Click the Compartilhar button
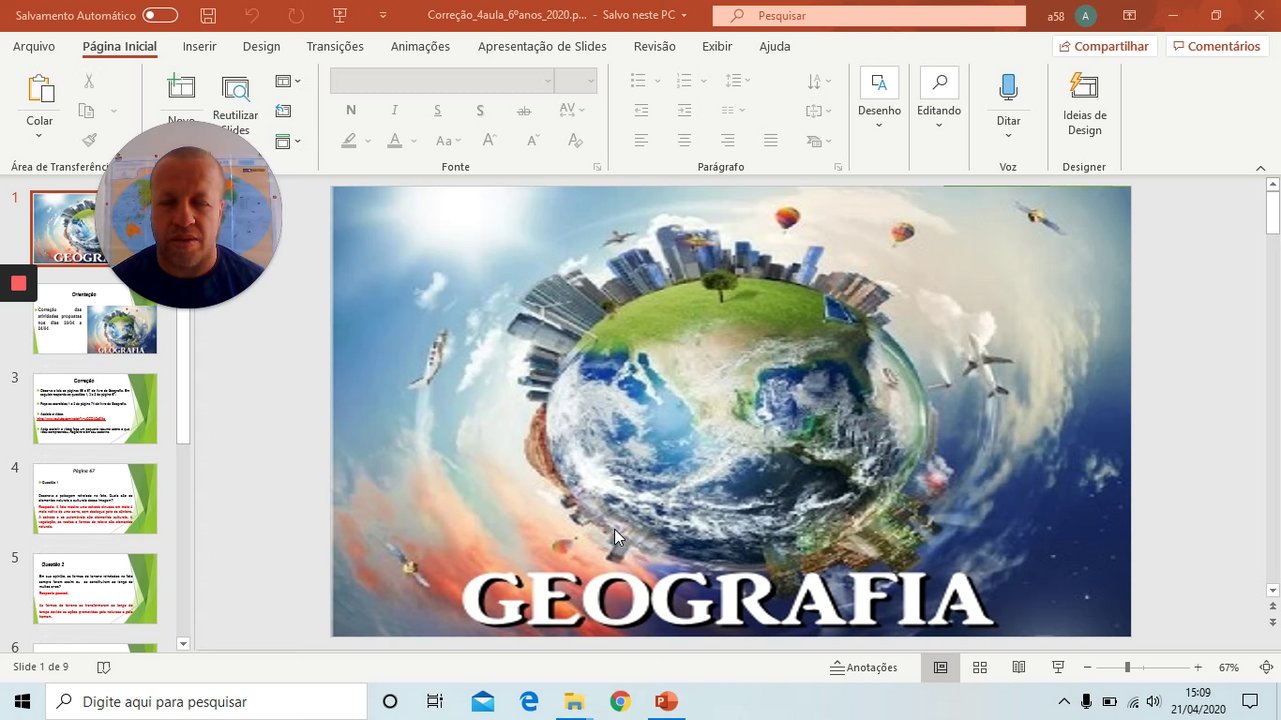This screenshot has width=1281, height=720. pyautogui.click(x=1104, y=46)
